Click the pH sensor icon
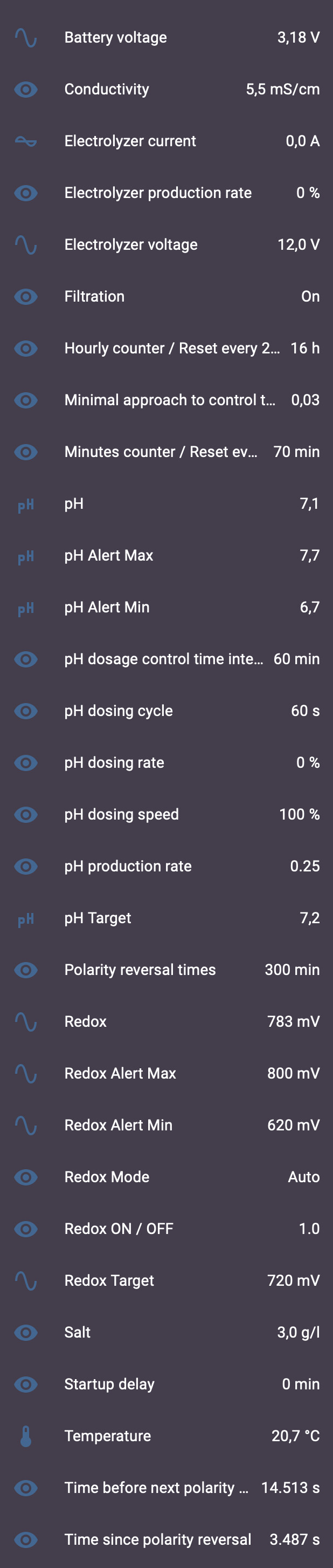333x1568 pixels. 25,504
